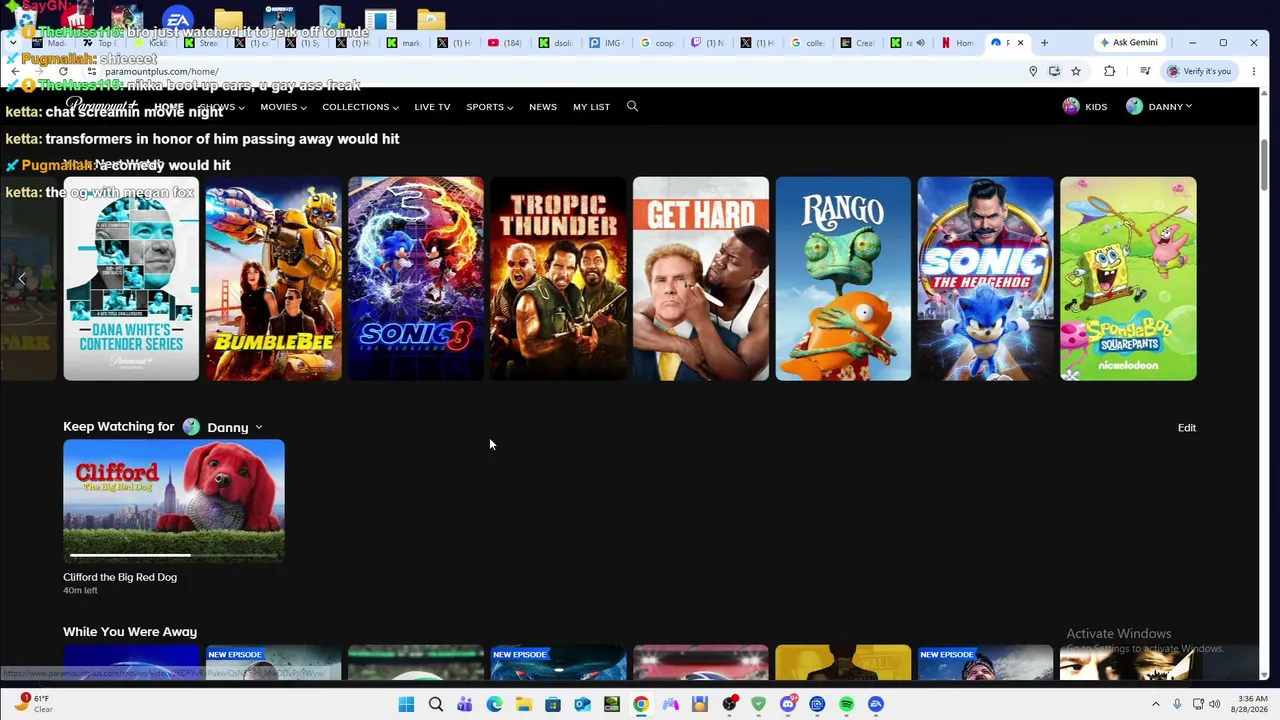1280x720 pixels.
Task: Open the Bumblebee movie poster
Action: click(x=273, y=279)
